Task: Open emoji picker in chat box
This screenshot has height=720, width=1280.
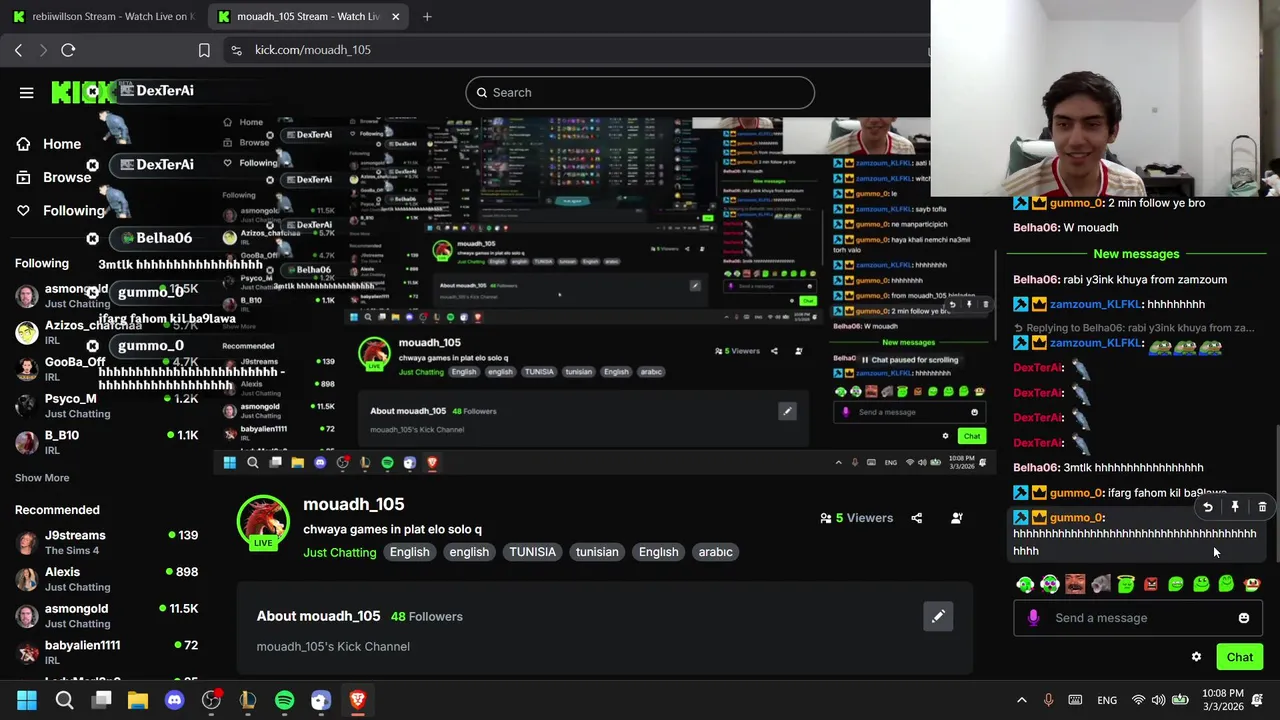Action: tap(1244, 618)
